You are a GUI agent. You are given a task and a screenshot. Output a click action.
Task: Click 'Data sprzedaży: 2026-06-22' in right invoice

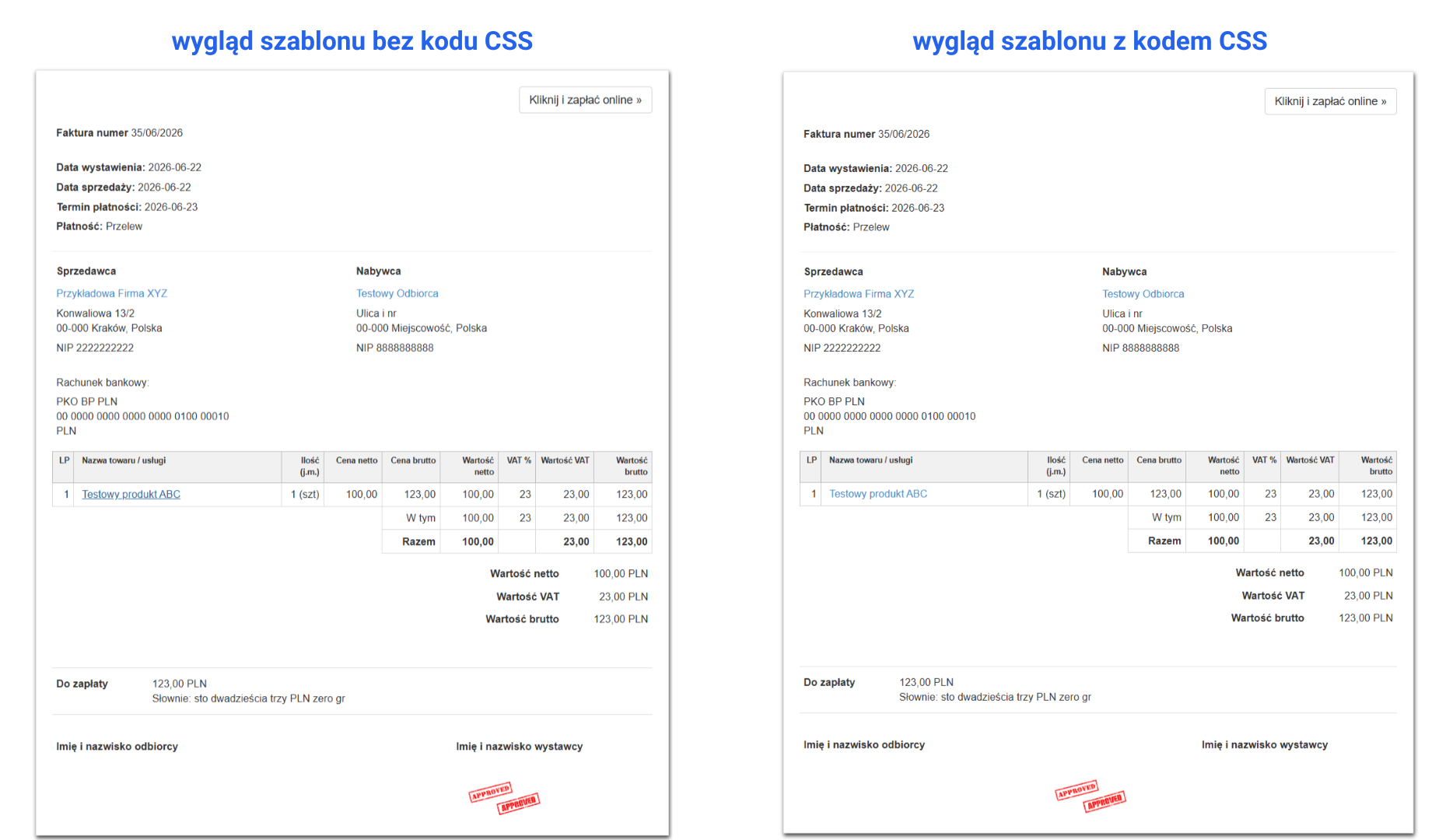[x=870, y=188]
